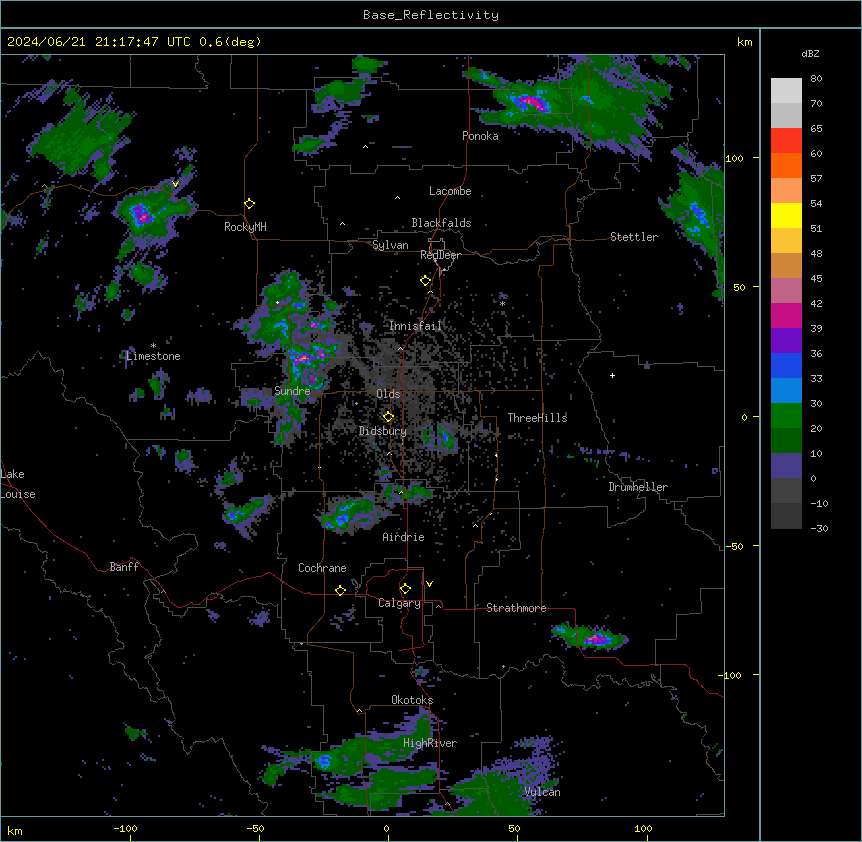Image resolution: width=862 pixels, height=842 pixels.
Task: Click the Banff town label
Action: tap(124, 567)
